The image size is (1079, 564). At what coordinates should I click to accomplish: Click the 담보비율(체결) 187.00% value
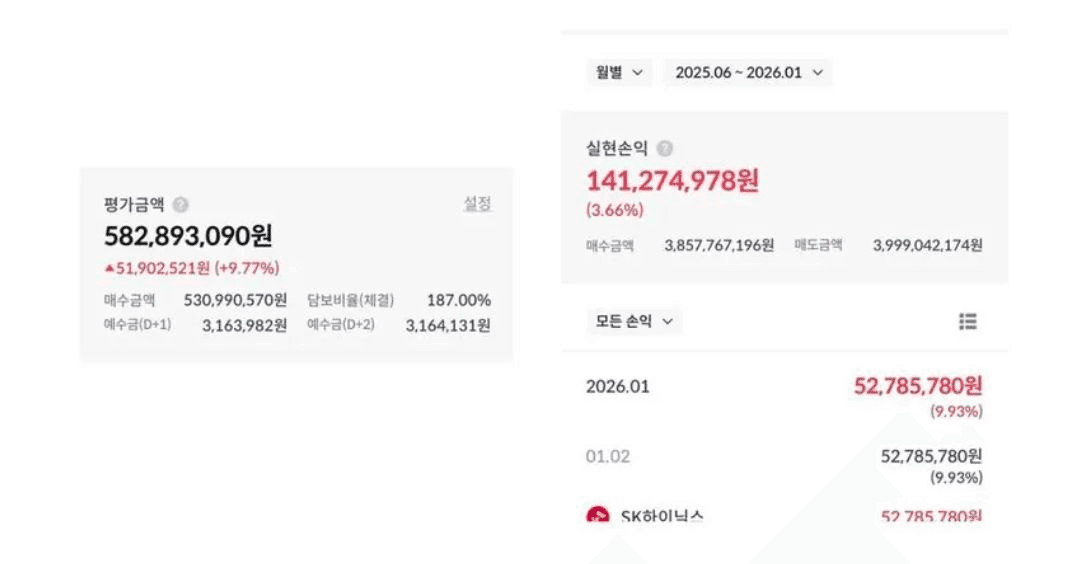click(458, 300)
